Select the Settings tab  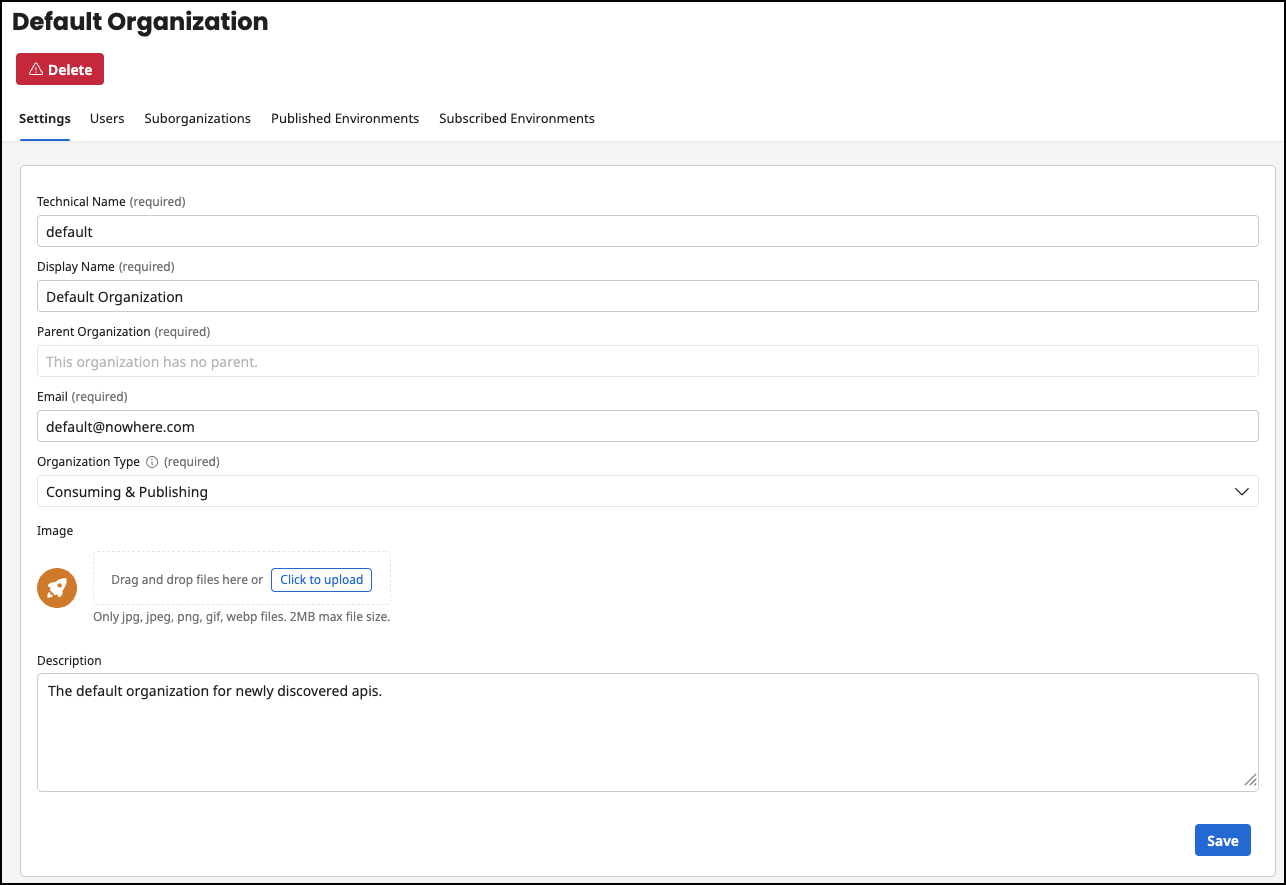coord(44,118)
